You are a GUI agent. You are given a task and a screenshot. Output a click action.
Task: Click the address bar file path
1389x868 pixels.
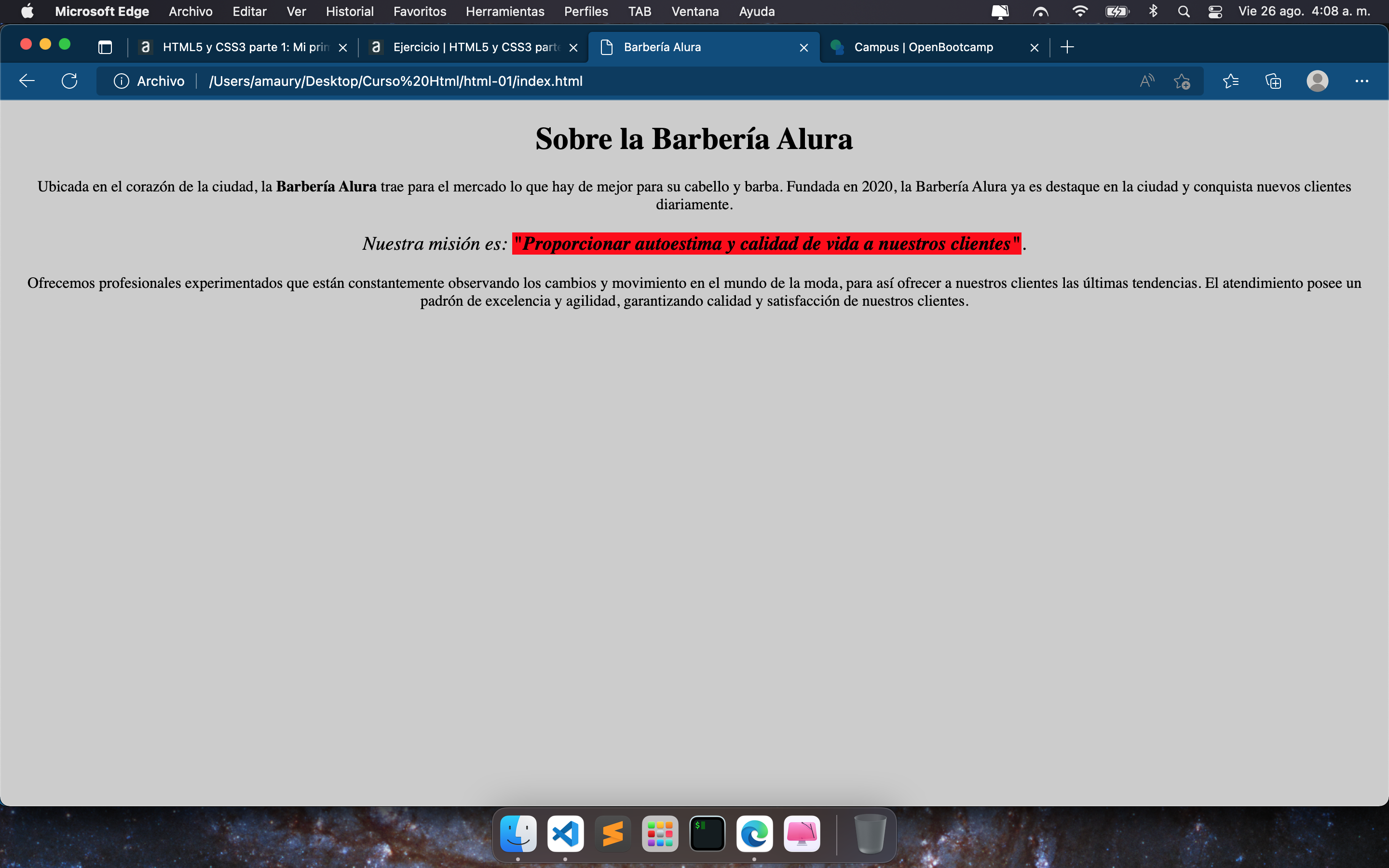[395, 81]
